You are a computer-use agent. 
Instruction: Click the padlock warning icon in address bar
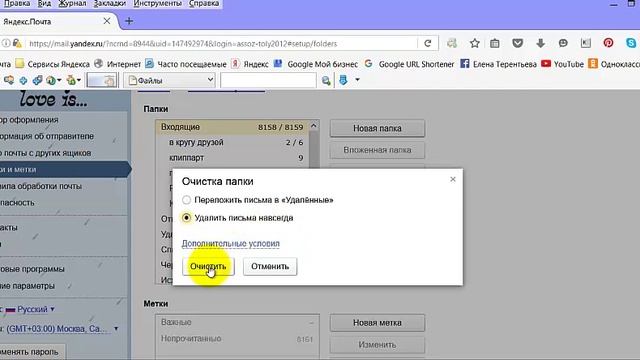click(17, 43)
